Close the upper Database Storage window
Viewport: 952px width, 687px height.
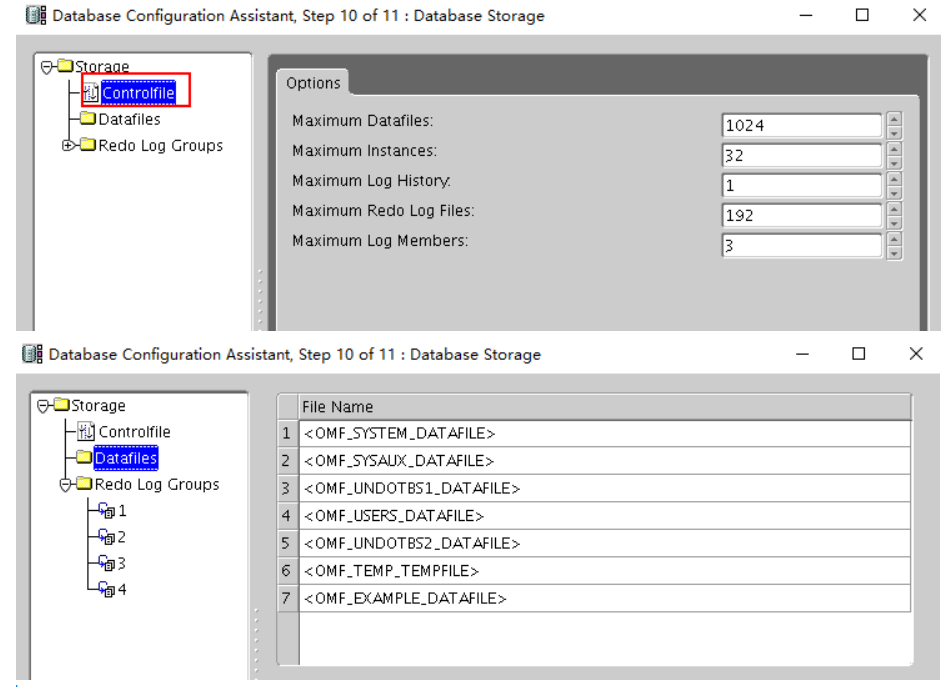(919, 15)
